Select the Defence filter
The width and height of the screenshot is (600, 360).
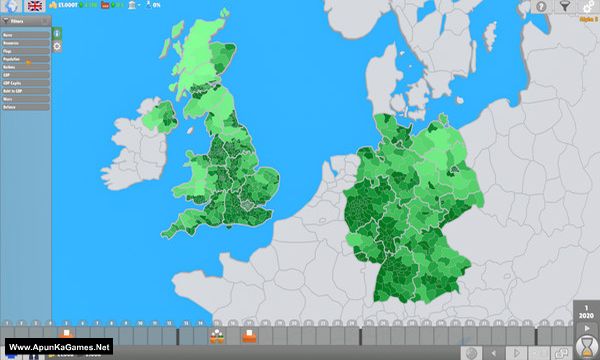point(26,107)
